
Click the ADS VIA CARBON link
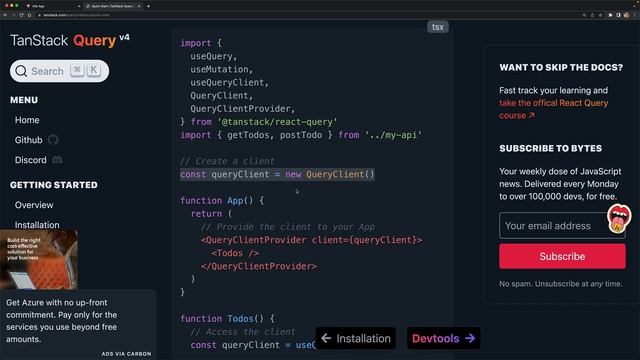coord(126,354)
